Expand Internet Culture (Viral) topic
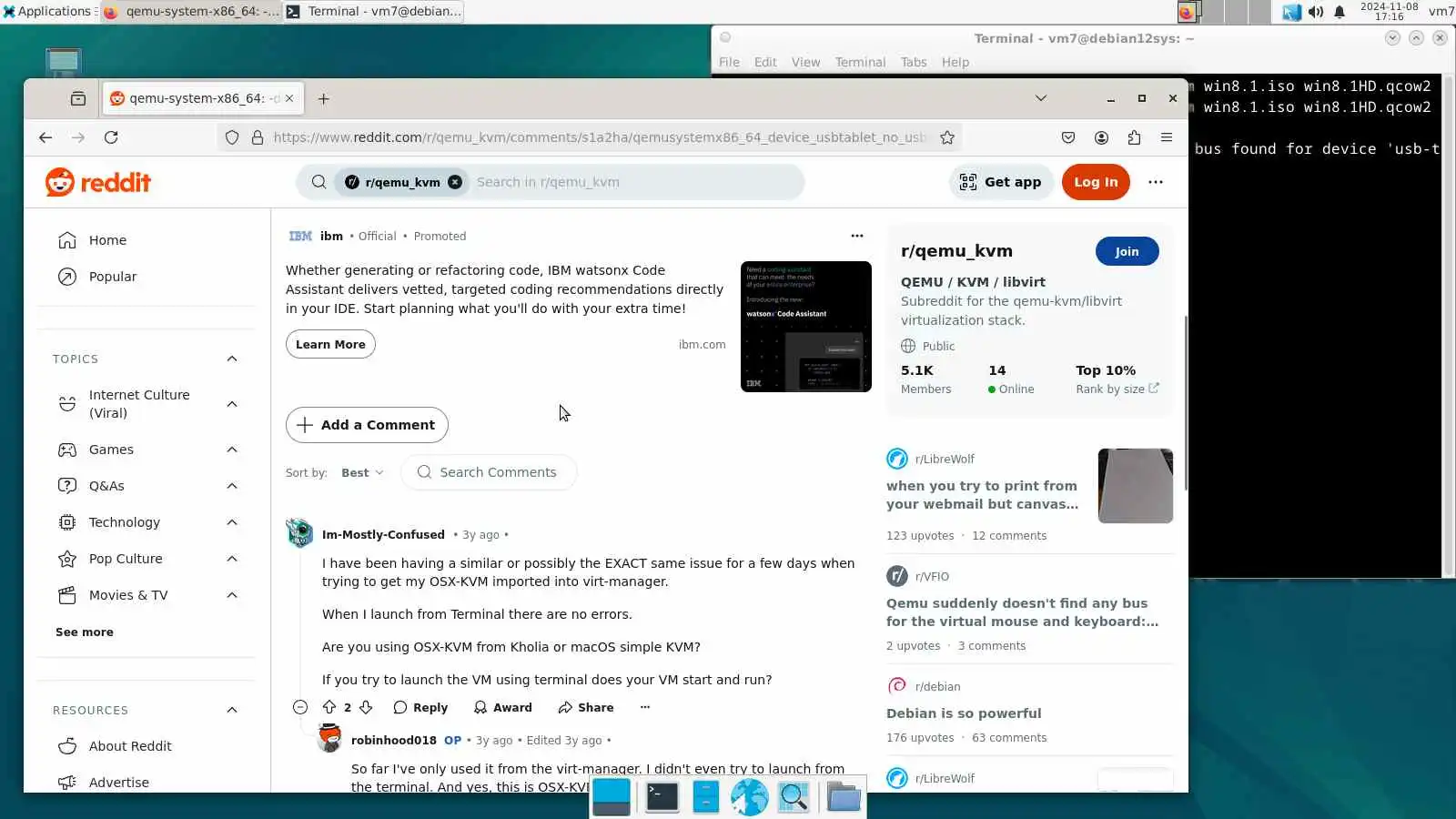Viewport: 1456px width, 819px height. pyautogui.click(x=232, y=404)
